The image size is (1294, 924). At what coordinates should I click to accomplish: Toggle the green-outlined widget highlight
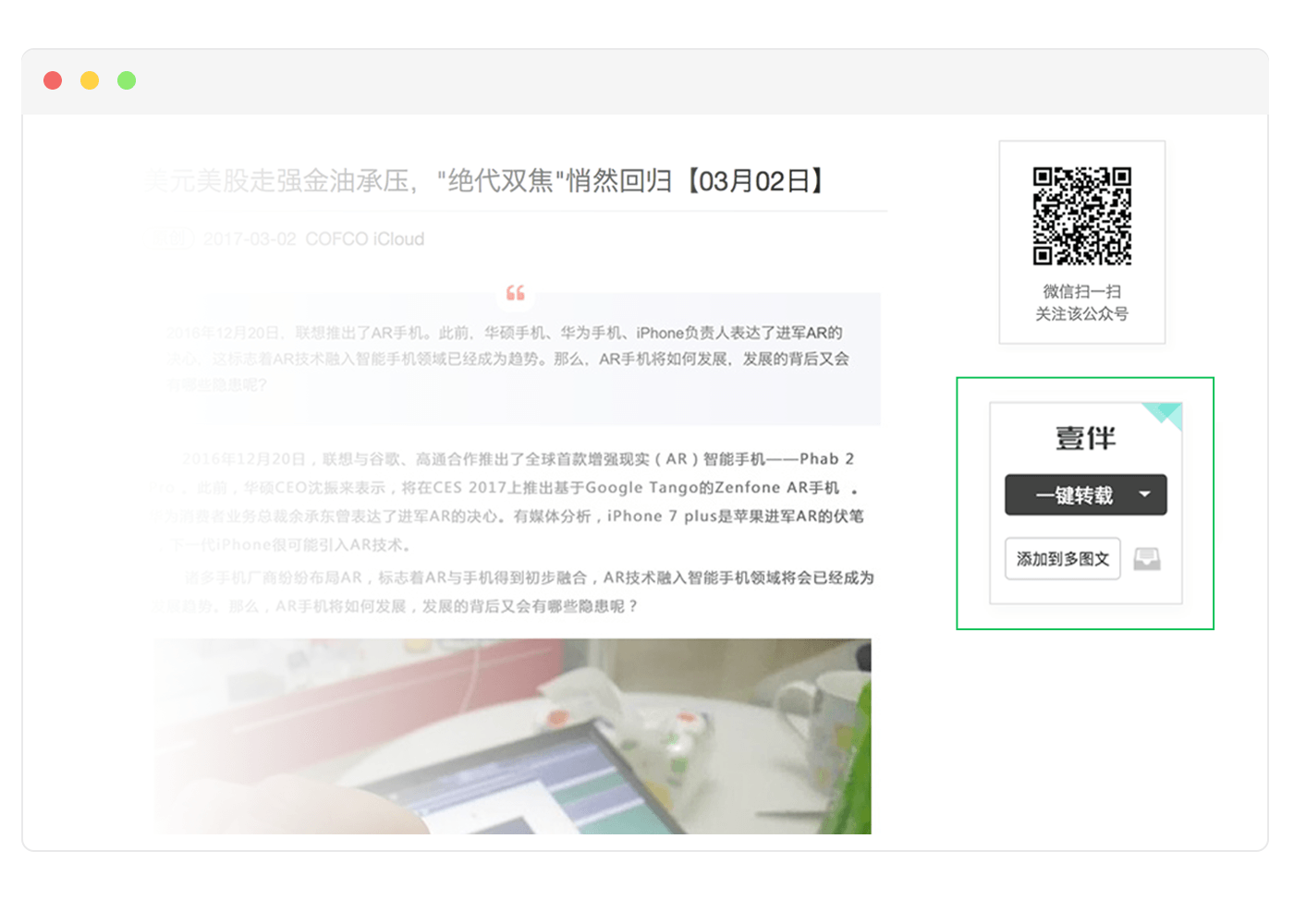[x=1085, y=504]
